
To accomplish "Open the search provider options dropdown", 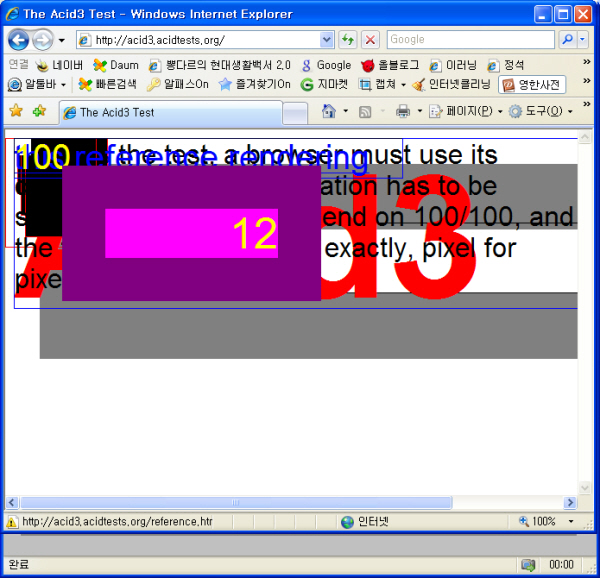I will pos(583,39).
